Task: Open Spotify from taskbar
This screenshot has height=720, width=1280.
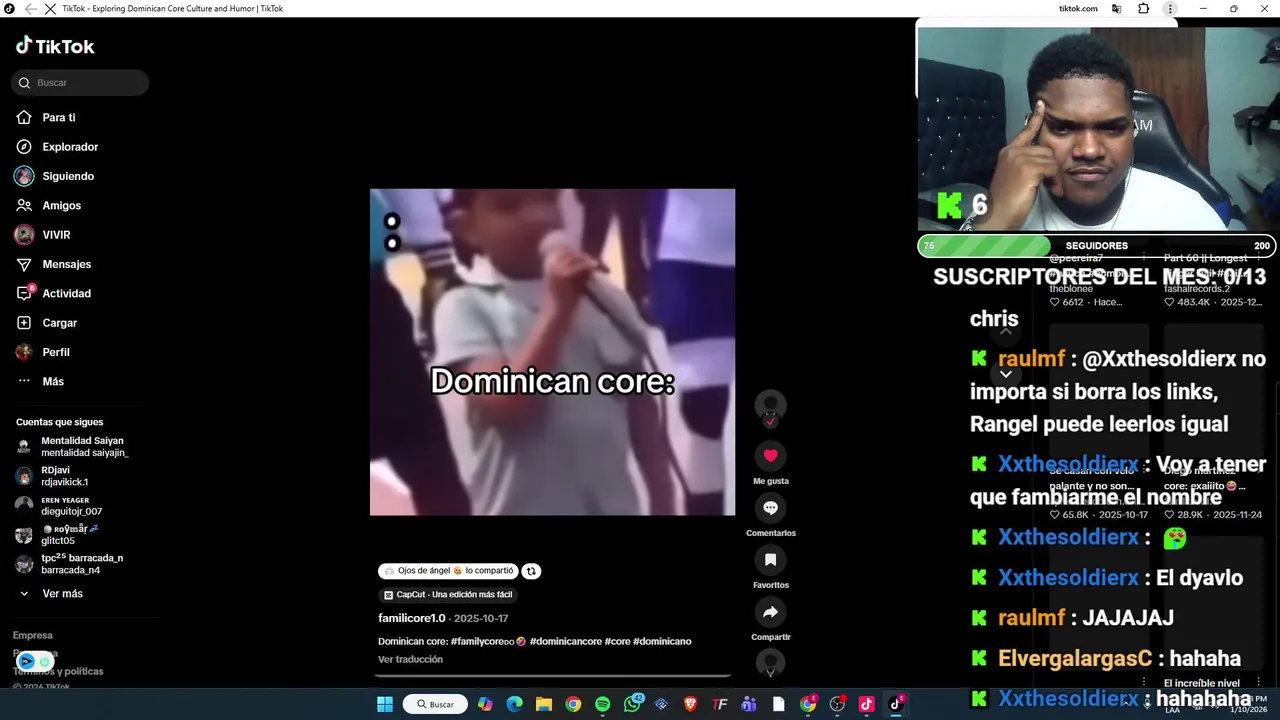Action: click(x=602, y=704)
